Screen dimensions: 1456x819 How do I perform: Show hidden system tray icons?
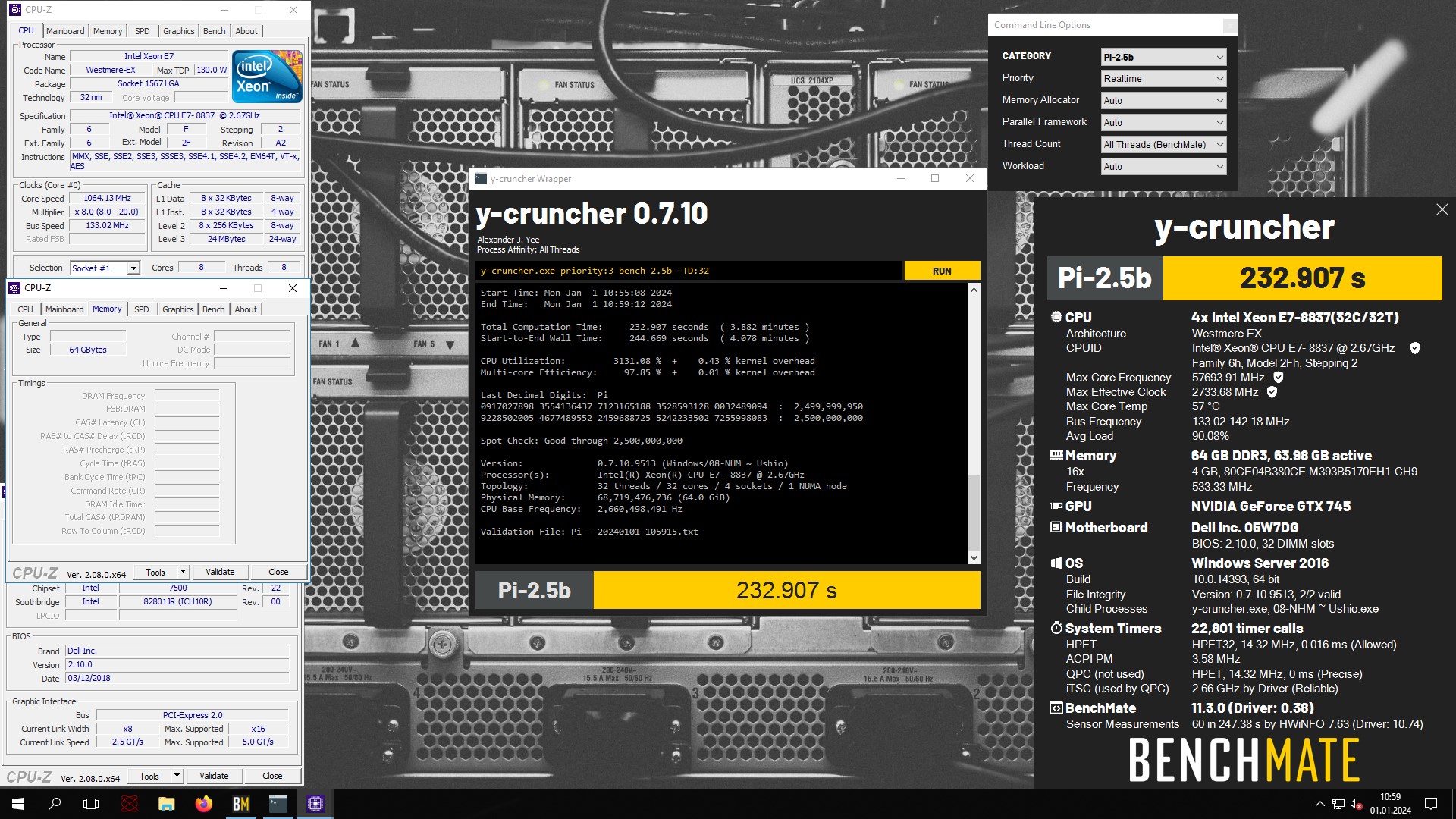pyautogui.click(x=1319, y=804)
